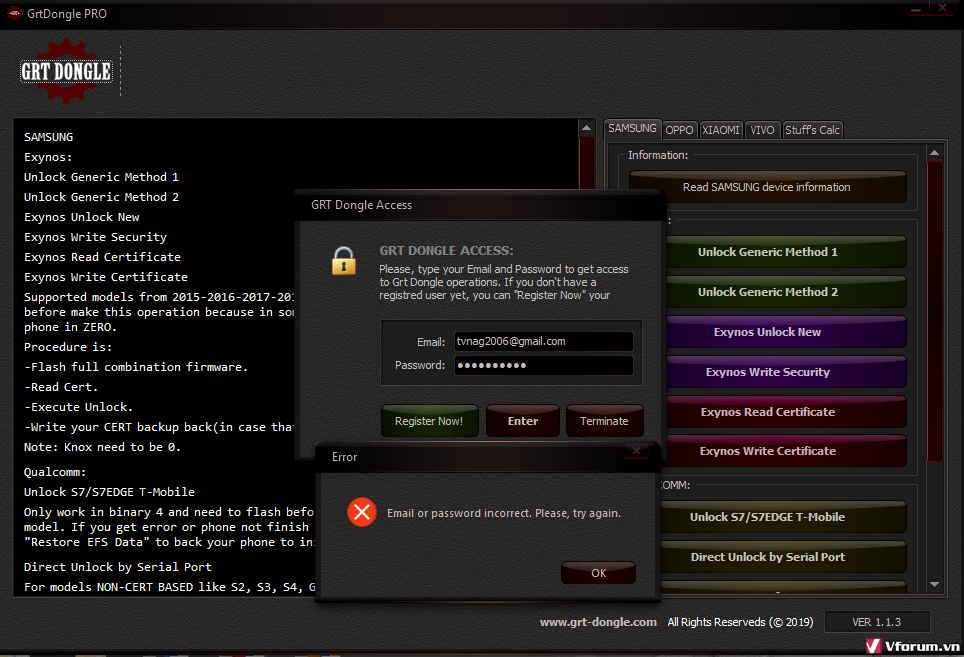
Task: Click the Exynos Write Security button
Action: (x=784, y=372)
